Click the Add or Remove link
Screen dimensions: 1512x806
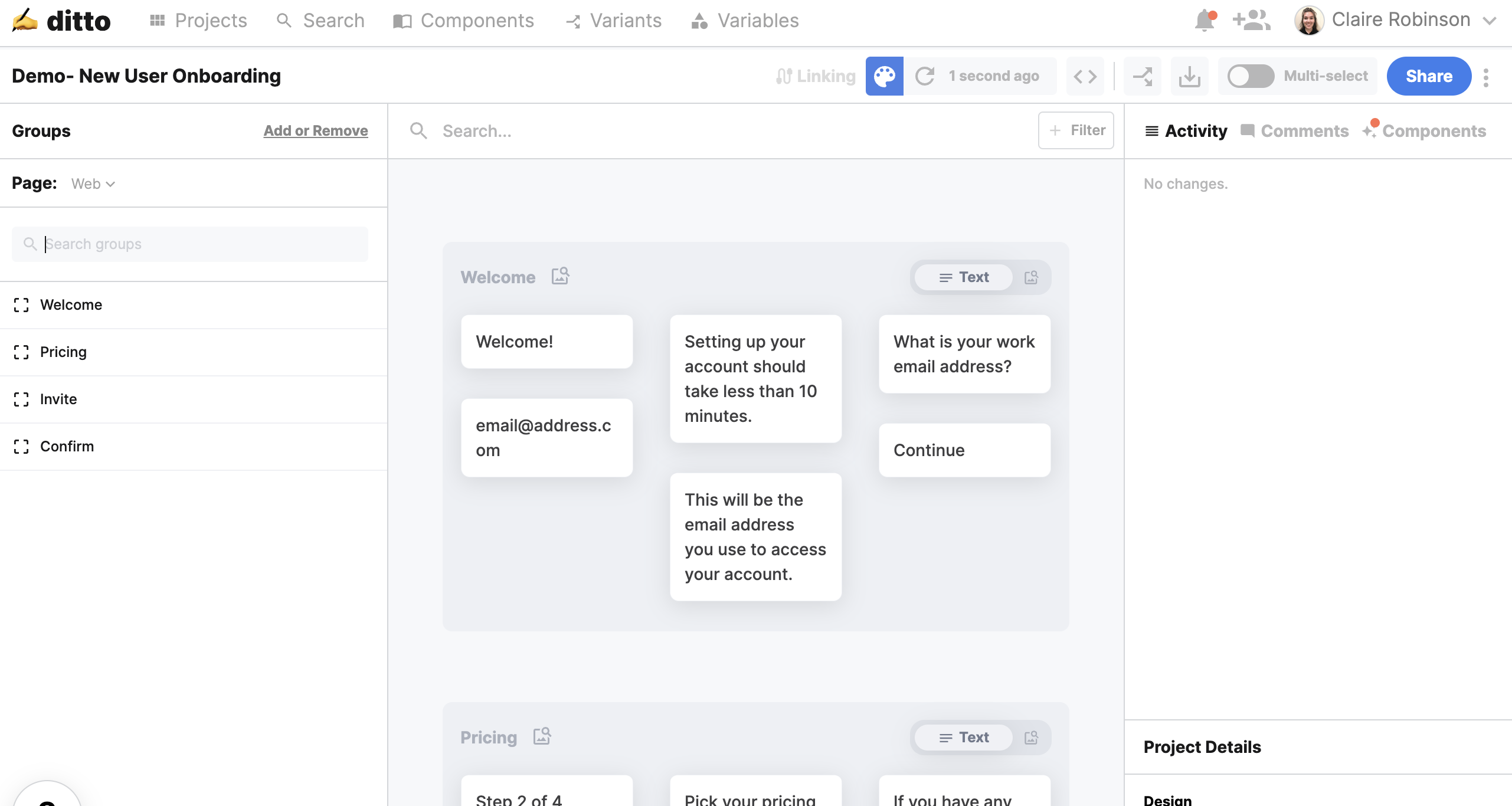point(316,131)
